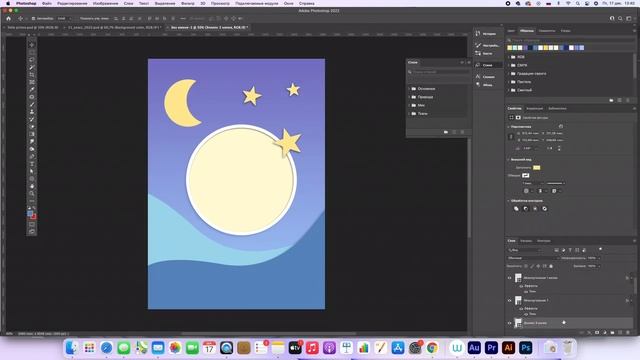Hide the Многоугольник 1 копия layer

[509, 278]
